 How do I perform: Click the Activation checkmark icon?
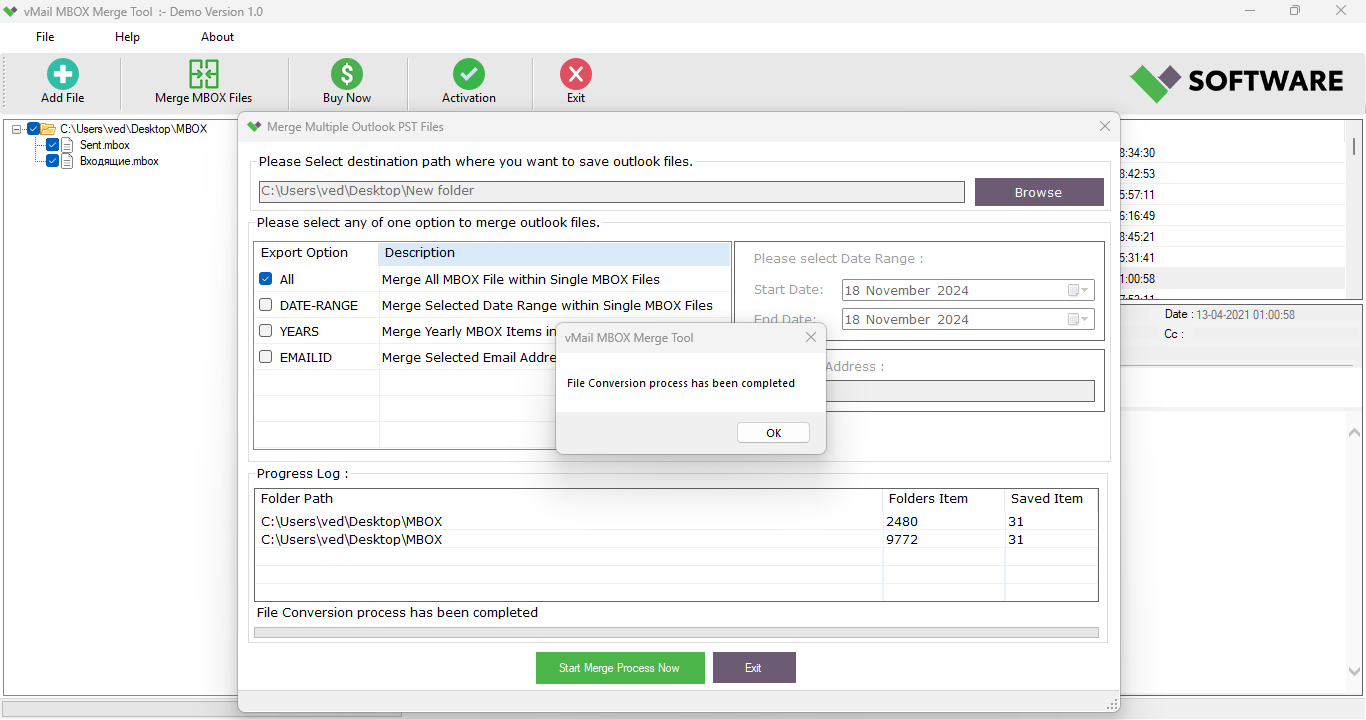(469, 74)
